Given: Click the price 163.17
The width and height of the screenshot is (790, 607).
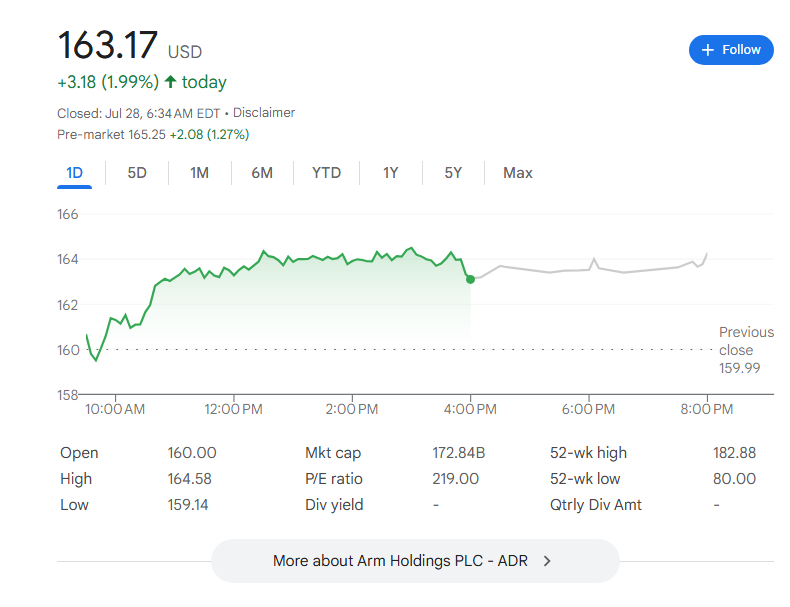Looking at the screenshot, I should (108, 45).
